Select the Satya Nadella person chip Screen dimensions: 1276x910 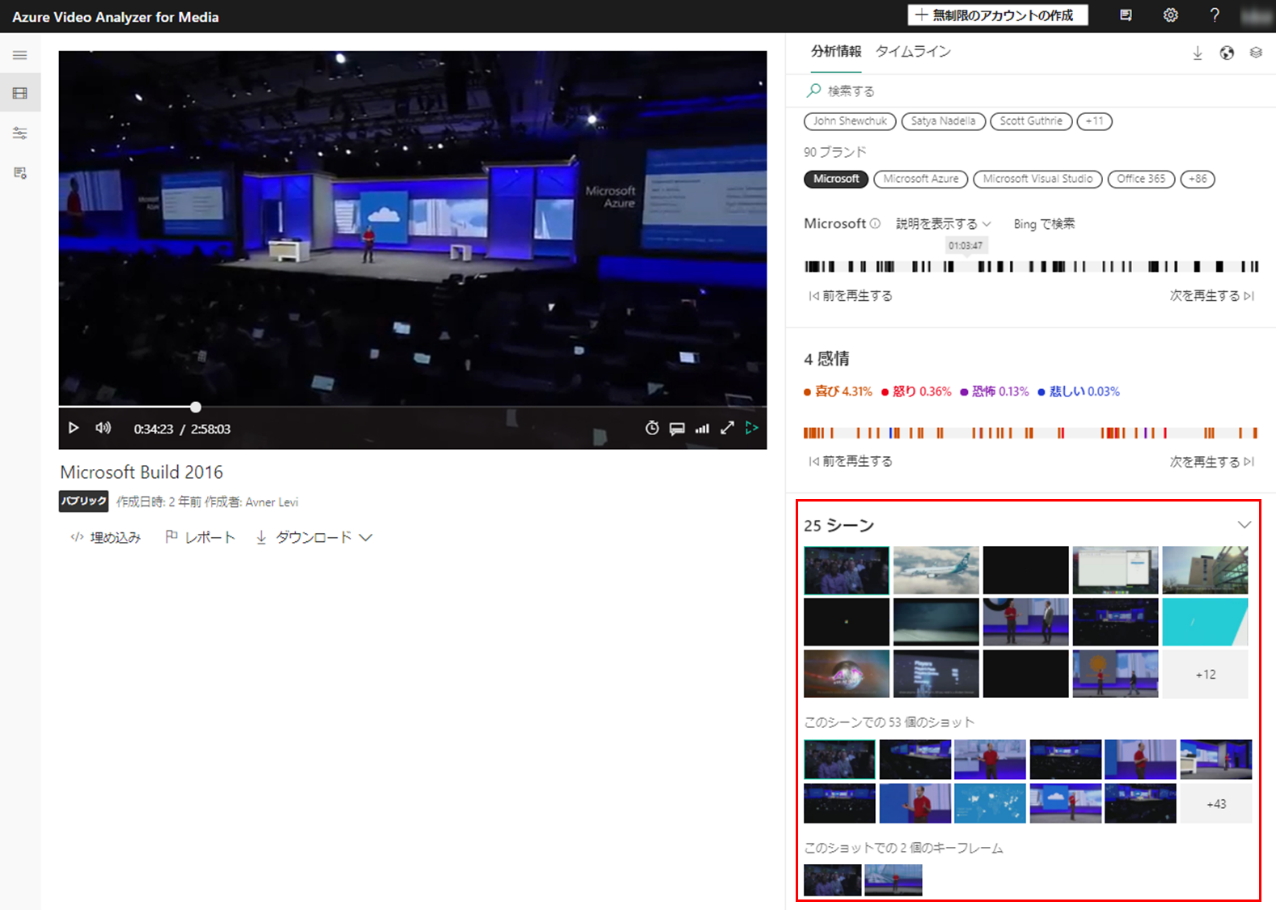tap(943, 121)
